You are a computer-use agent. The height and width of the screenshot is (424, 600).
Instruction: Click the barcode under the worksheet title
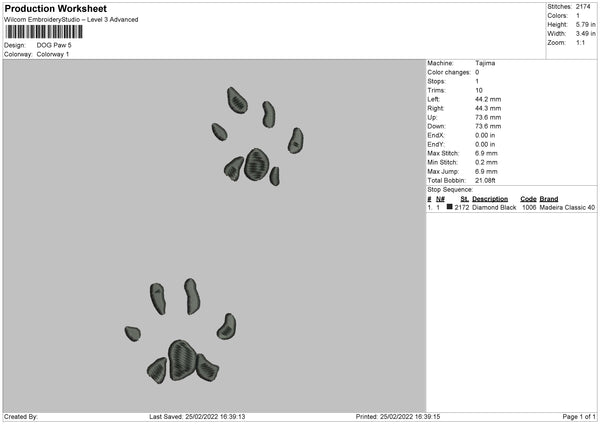click(44, 32)
